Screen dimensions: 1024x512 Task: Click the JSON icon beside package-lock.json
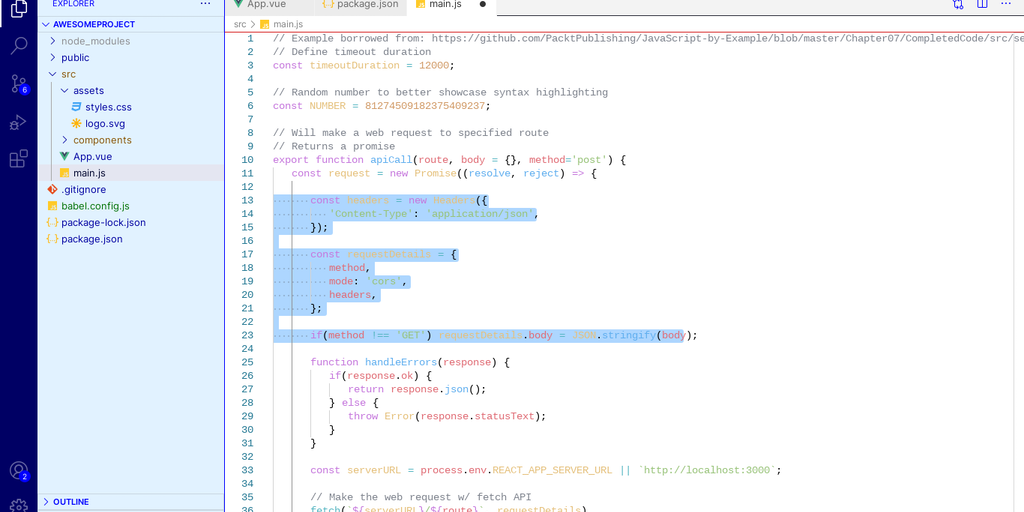click(53, 223)
